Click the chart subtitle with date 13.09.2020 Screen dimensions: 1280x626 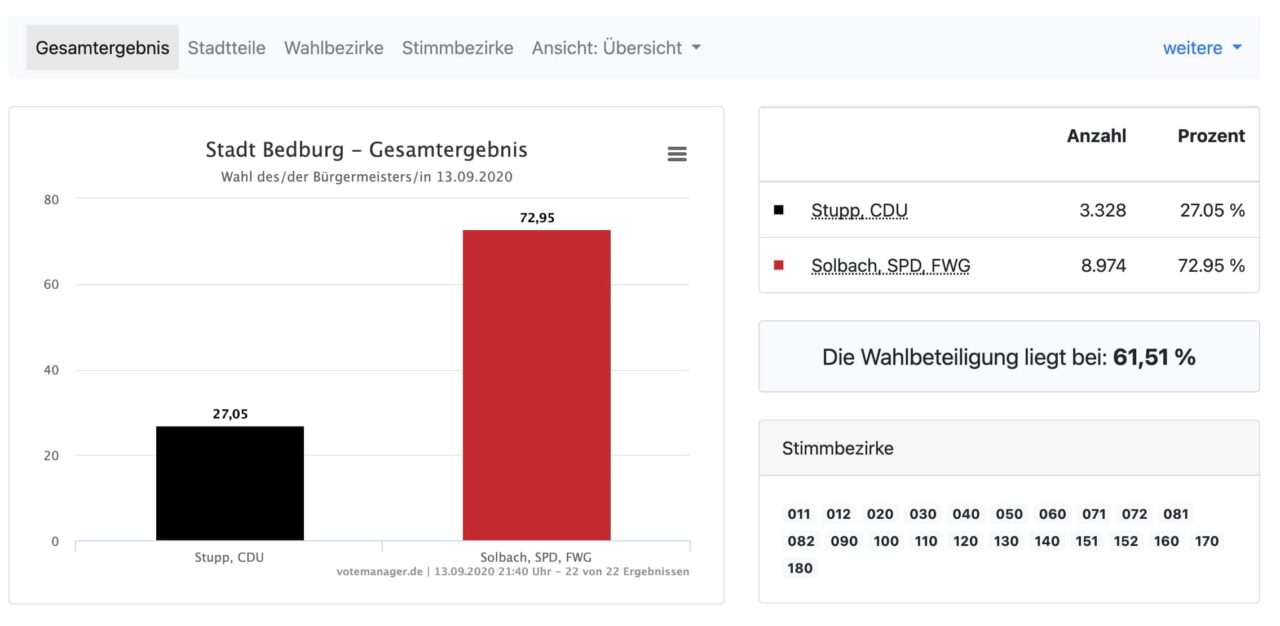click(366, 177)
